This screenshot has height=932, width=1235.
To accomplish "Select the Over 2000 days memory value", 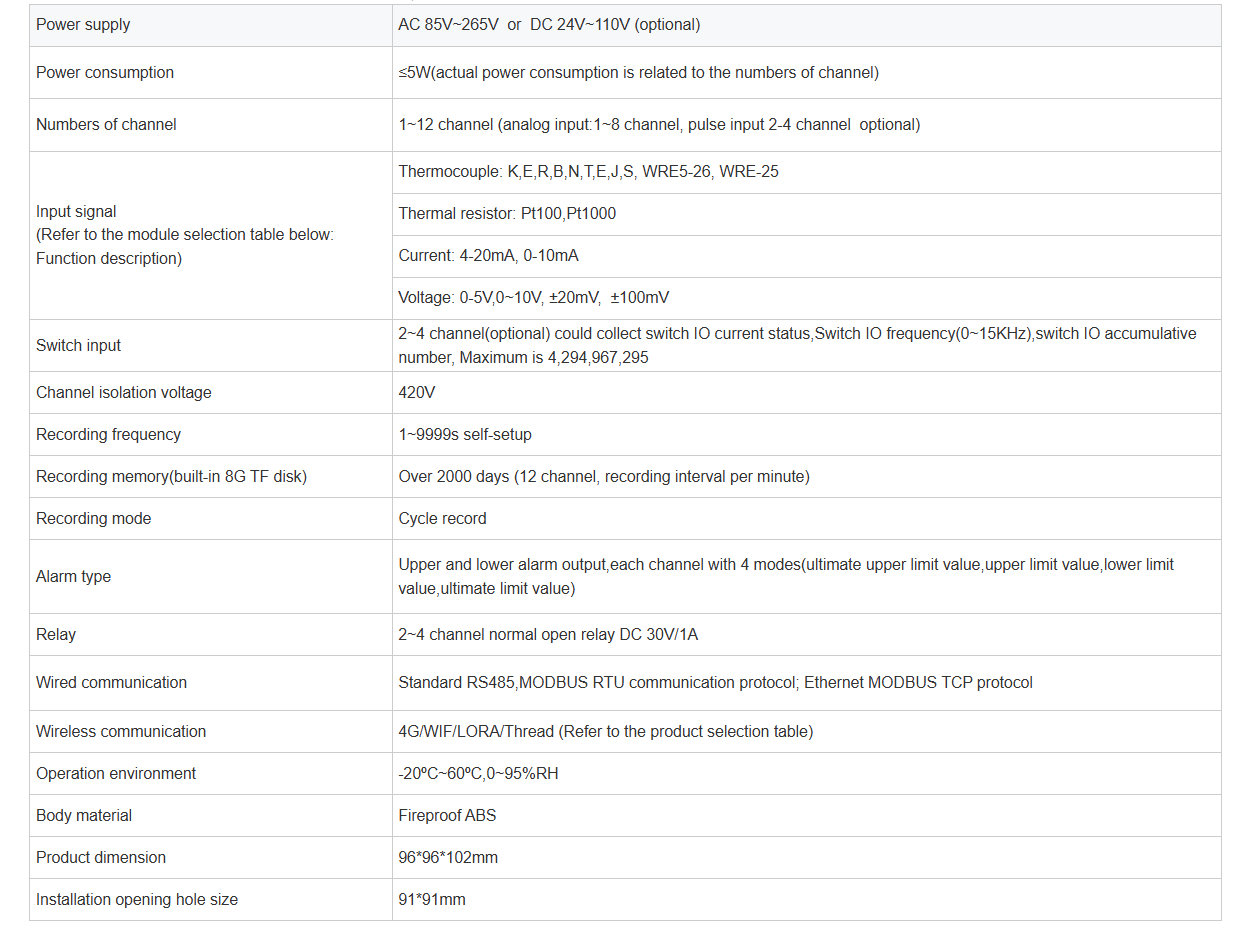I will [604, 477].
